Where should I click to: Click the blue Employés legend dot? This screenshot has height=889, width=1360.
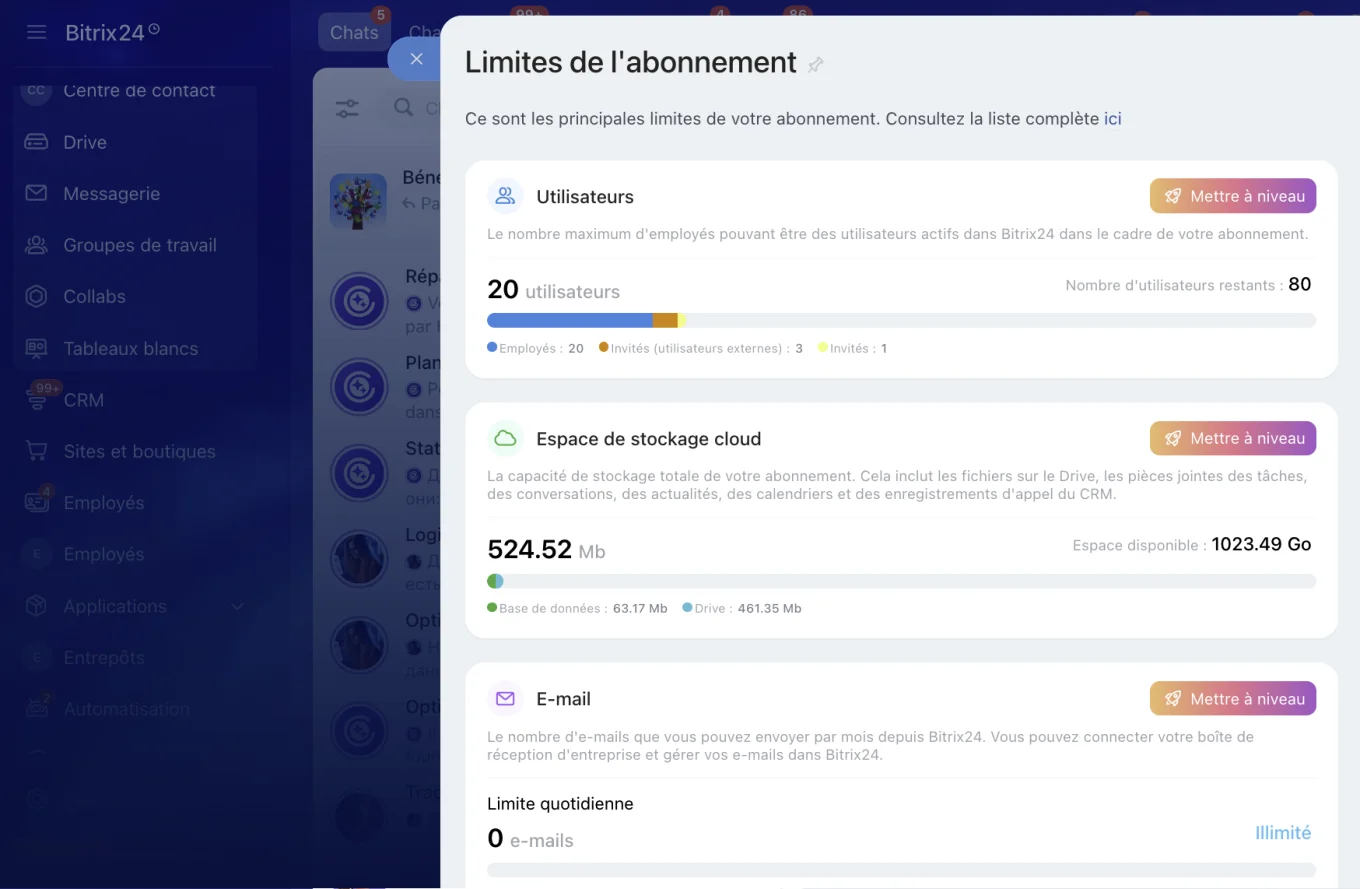coord(492,347)
